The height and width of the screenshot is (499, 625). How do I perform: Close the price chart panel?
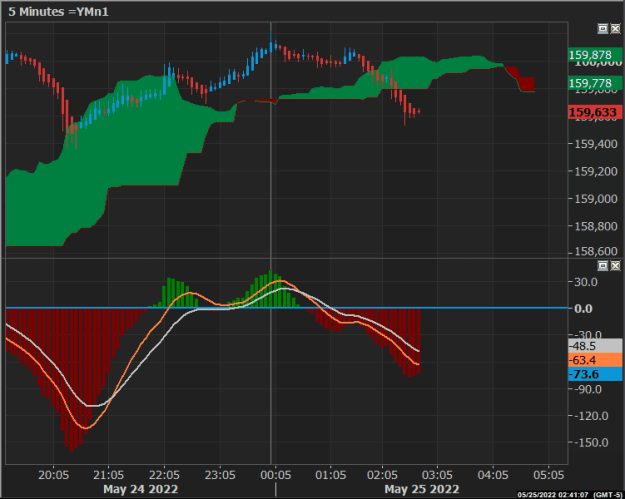click(x=615, y=29)
